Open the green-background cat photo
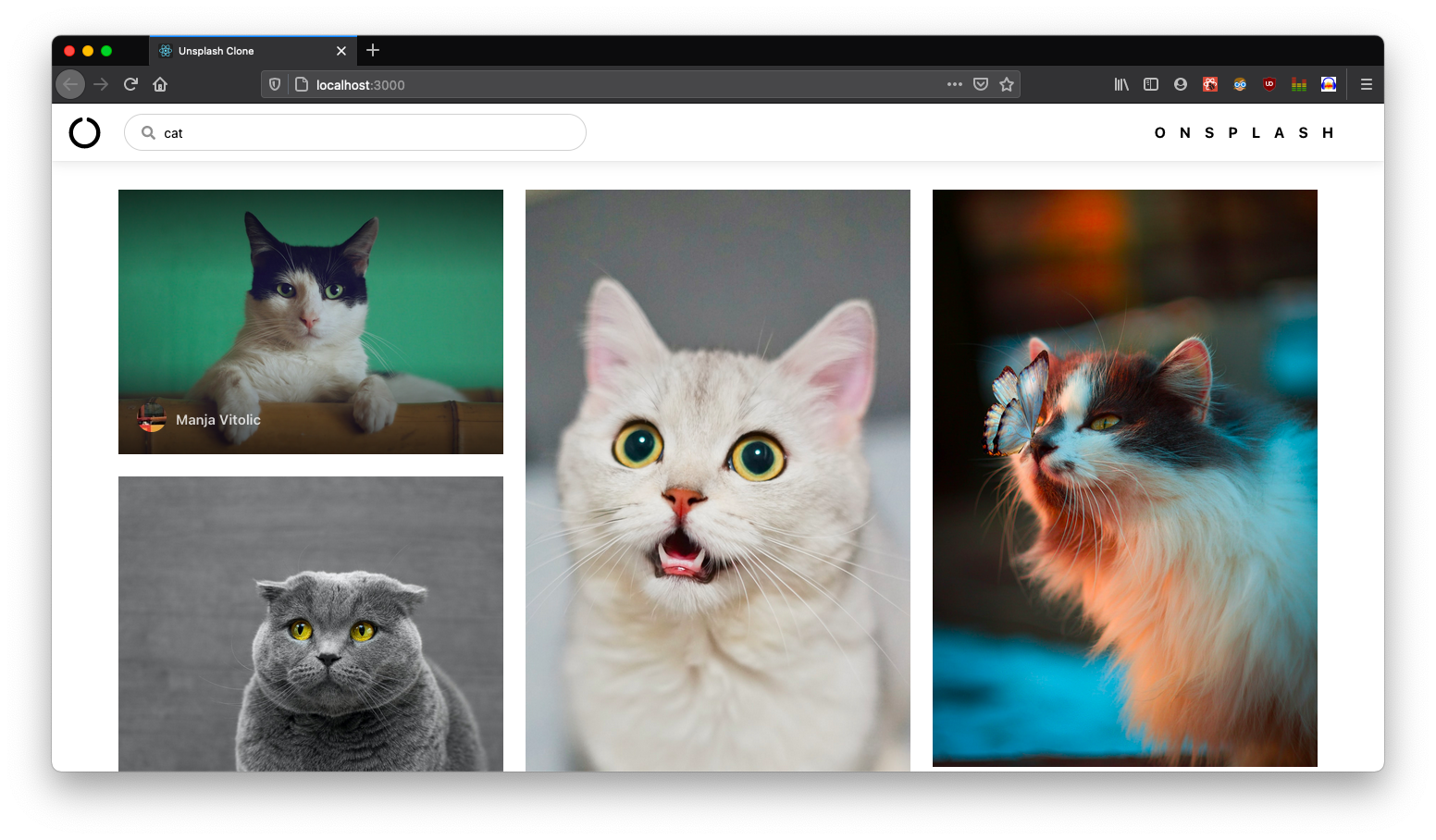 click(x=311, y=322)
